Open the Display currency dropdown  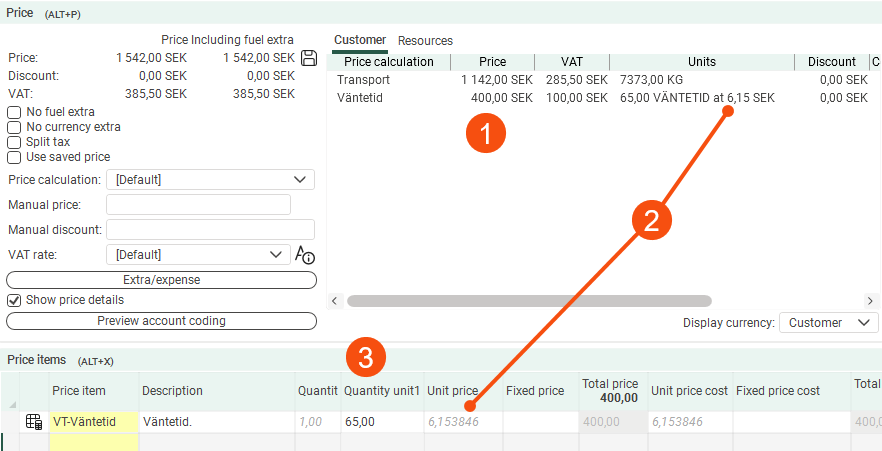pyautogui.click(x=828, y=323)
